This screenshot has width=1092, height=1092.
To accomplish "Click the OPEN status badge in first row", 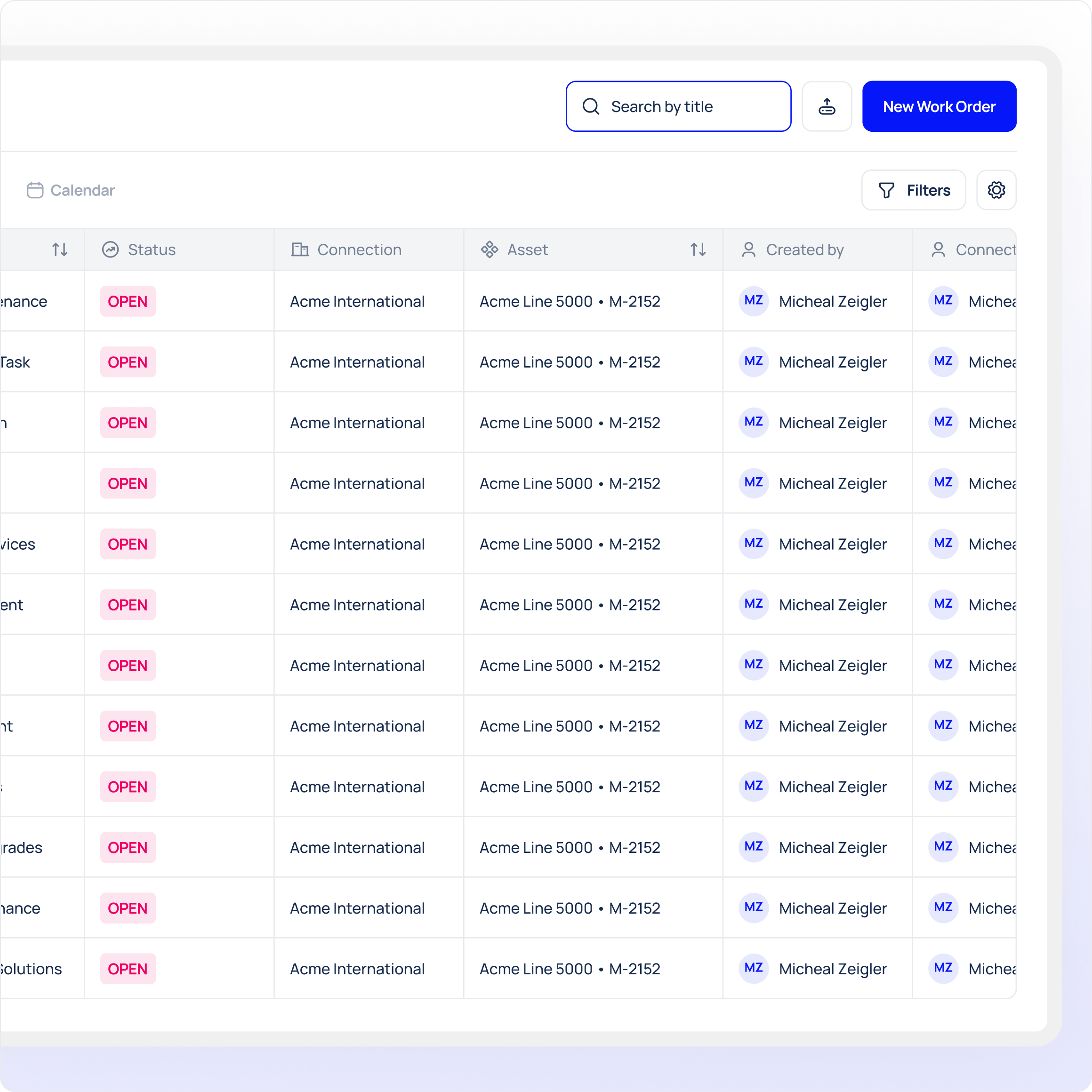I will 128,301.
